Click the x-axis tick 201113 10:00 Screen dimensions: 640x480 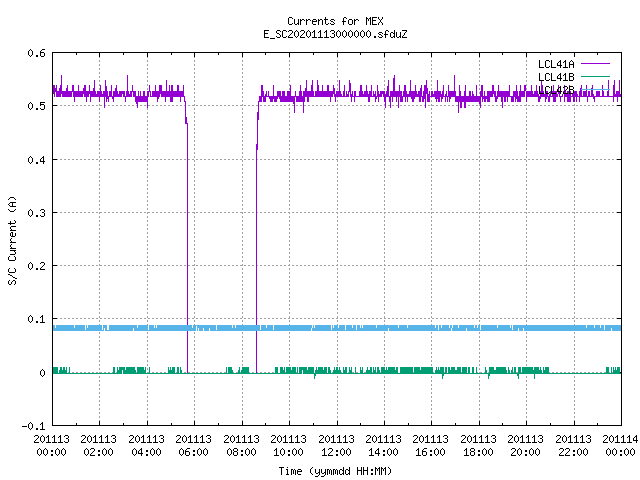[x=289, y=446]
